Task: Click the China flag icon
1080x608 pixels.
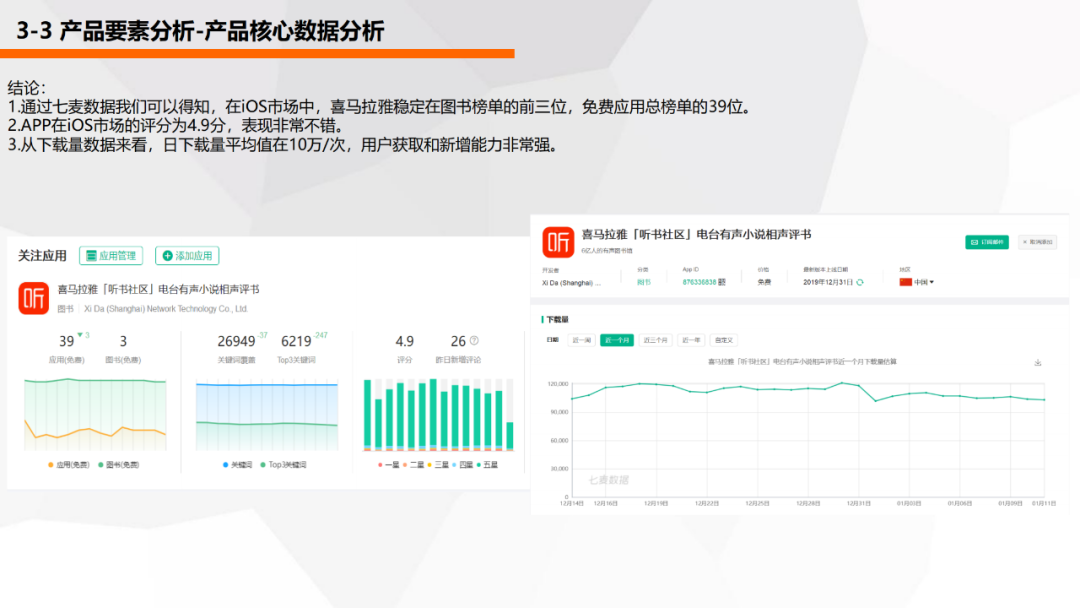Action: [x=905, y=282]
